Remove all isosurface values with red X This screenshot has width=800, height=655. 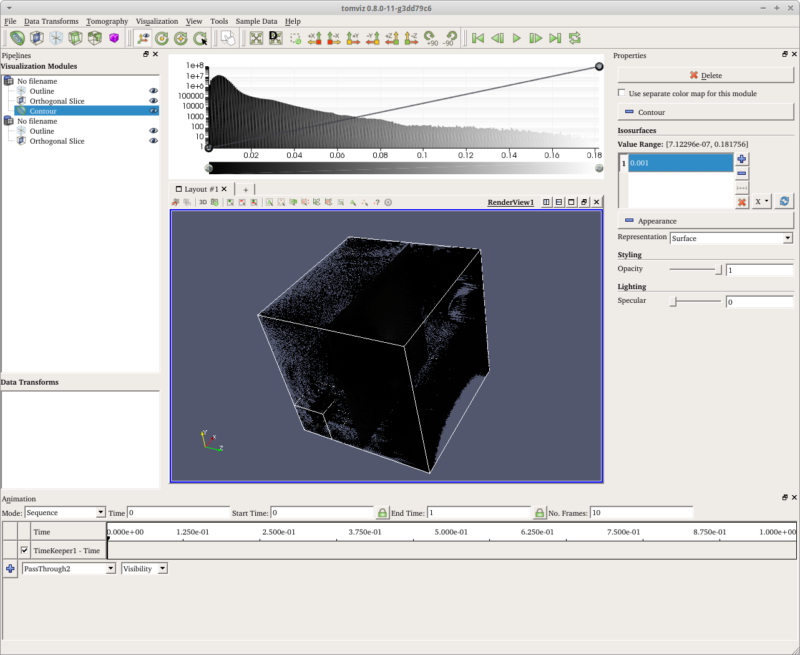[x=741, y=202]
